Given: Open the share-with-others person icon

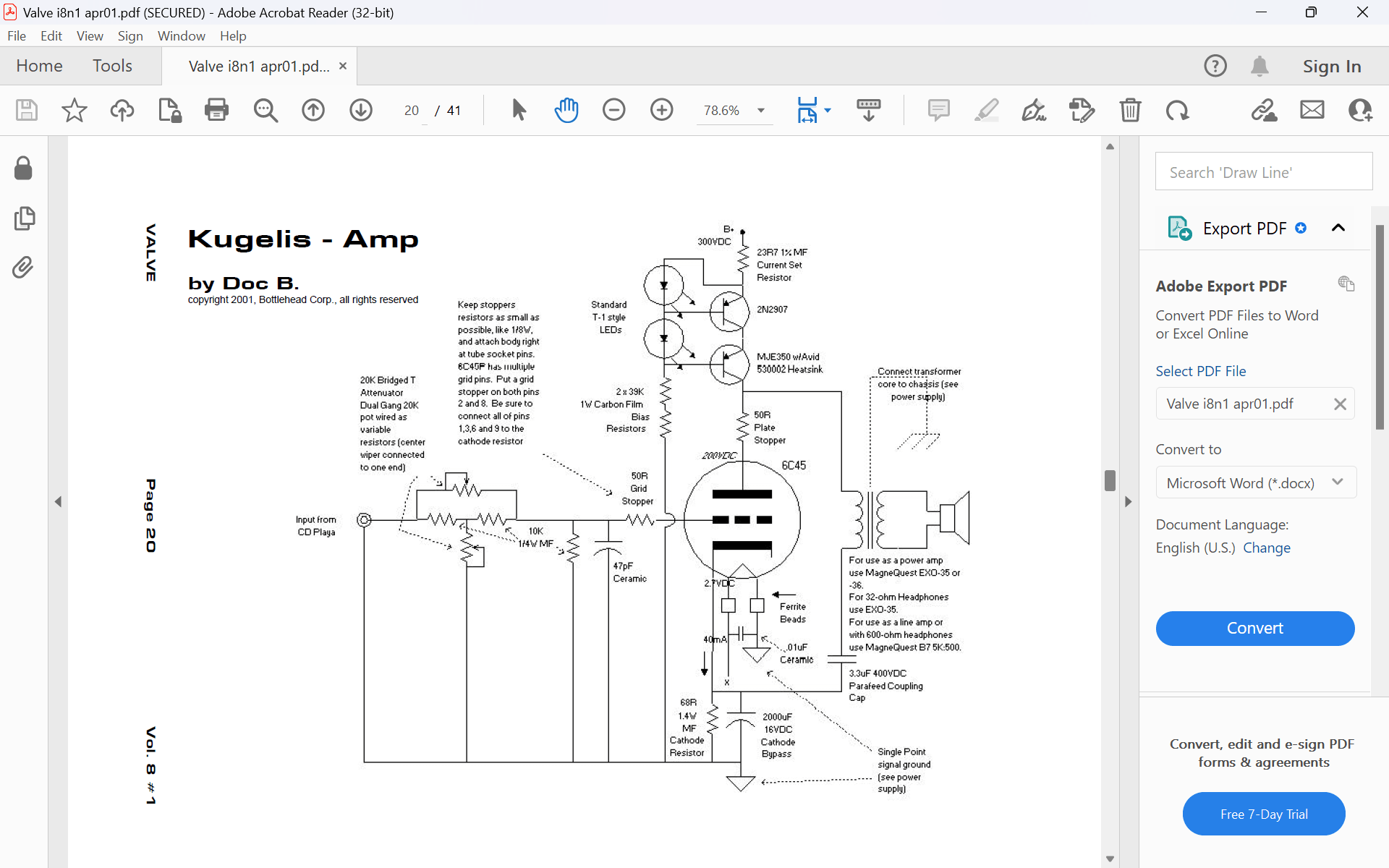Looking at the screenshot, I should pyautogui.click(x=1360, y=110).
